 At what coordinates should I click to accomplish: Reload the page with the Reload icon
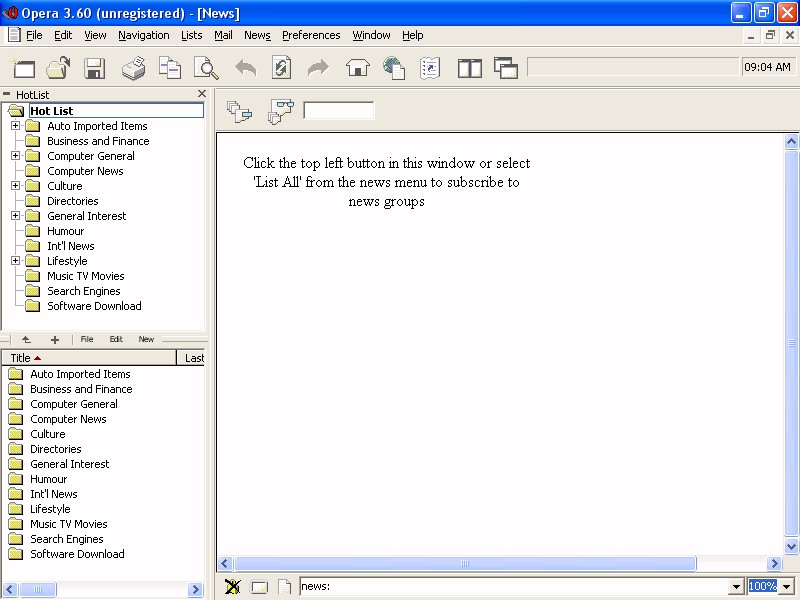click(x=281, y=68)
